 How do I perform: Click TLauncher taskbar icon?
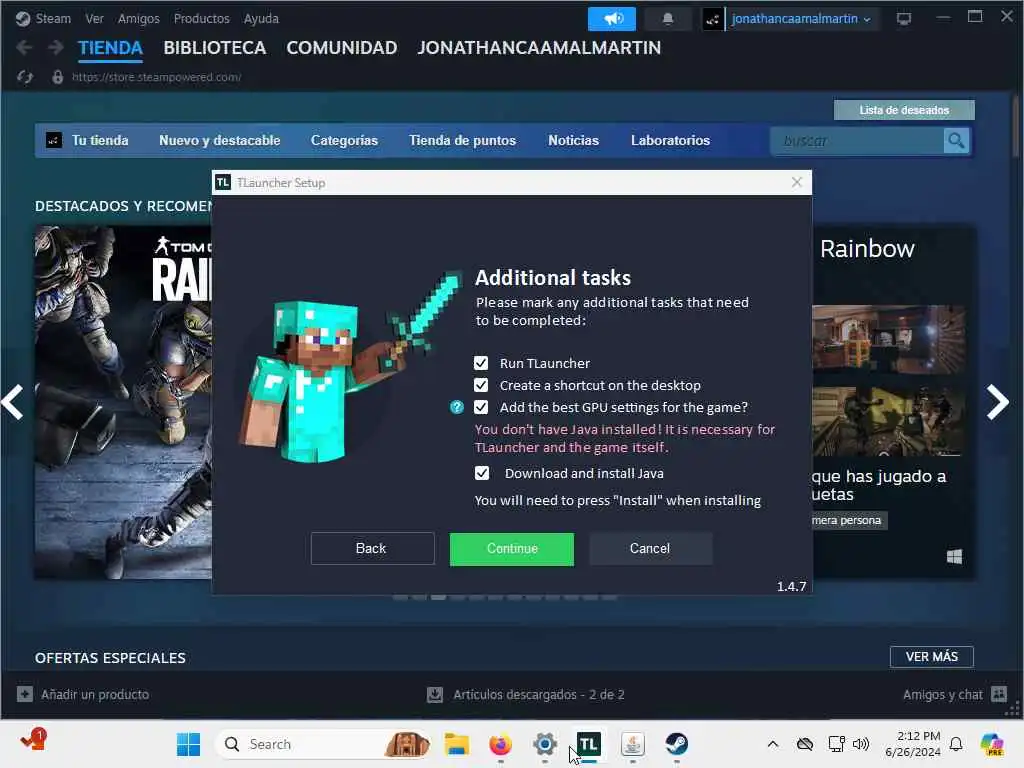click(x=588, y=744)
